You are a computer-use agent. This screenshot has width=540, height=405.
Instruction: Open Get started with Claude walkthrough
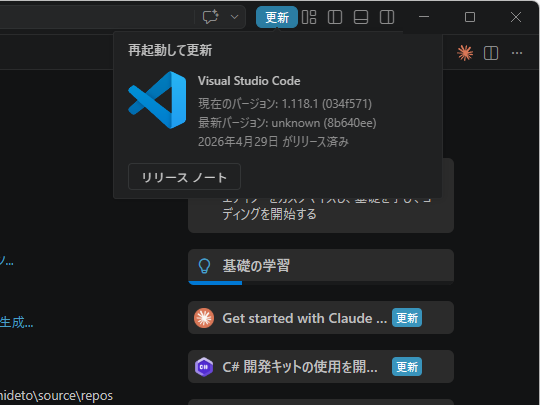tap(321, 318)
